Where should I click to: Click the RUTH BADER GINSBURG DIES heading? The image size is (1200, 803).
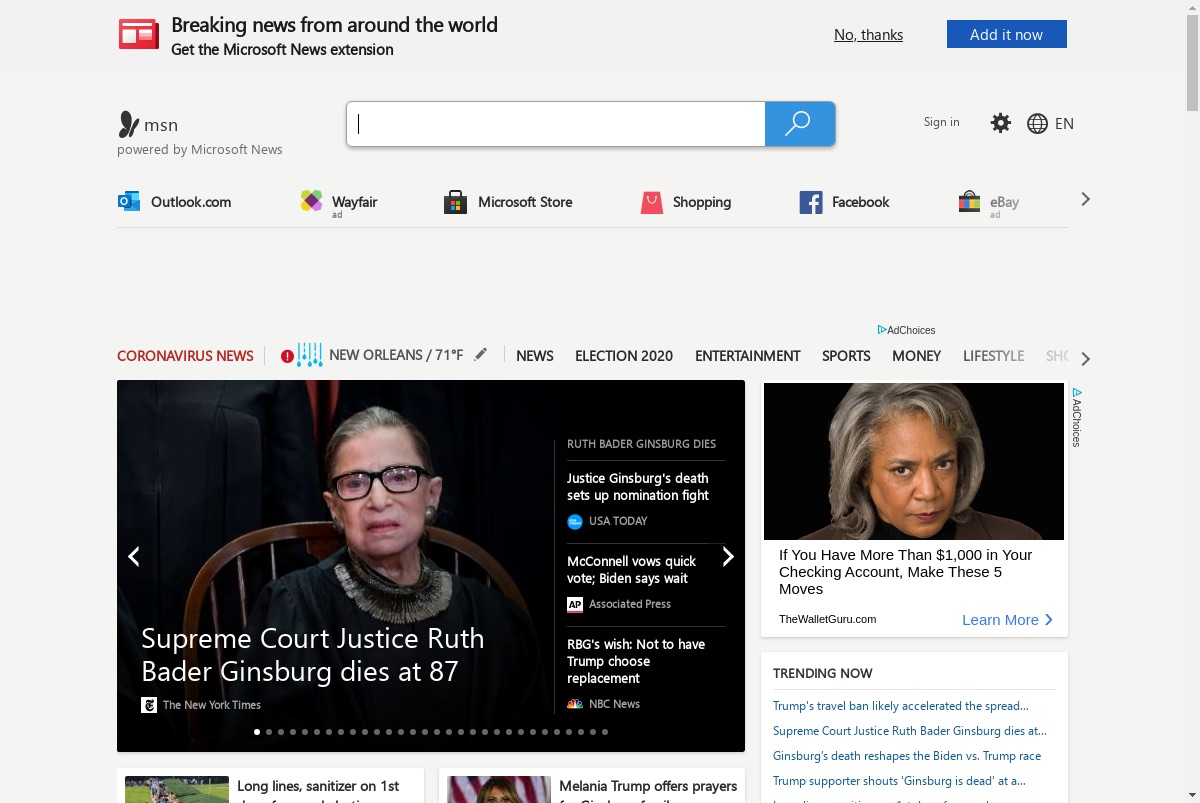(x=641, y=444)
